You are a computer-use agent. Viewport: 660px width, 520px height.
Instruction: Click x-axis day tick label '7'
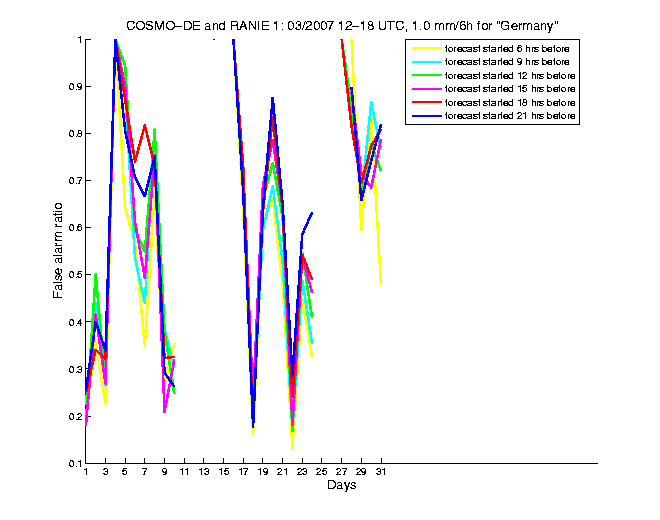tap(144, 472)
